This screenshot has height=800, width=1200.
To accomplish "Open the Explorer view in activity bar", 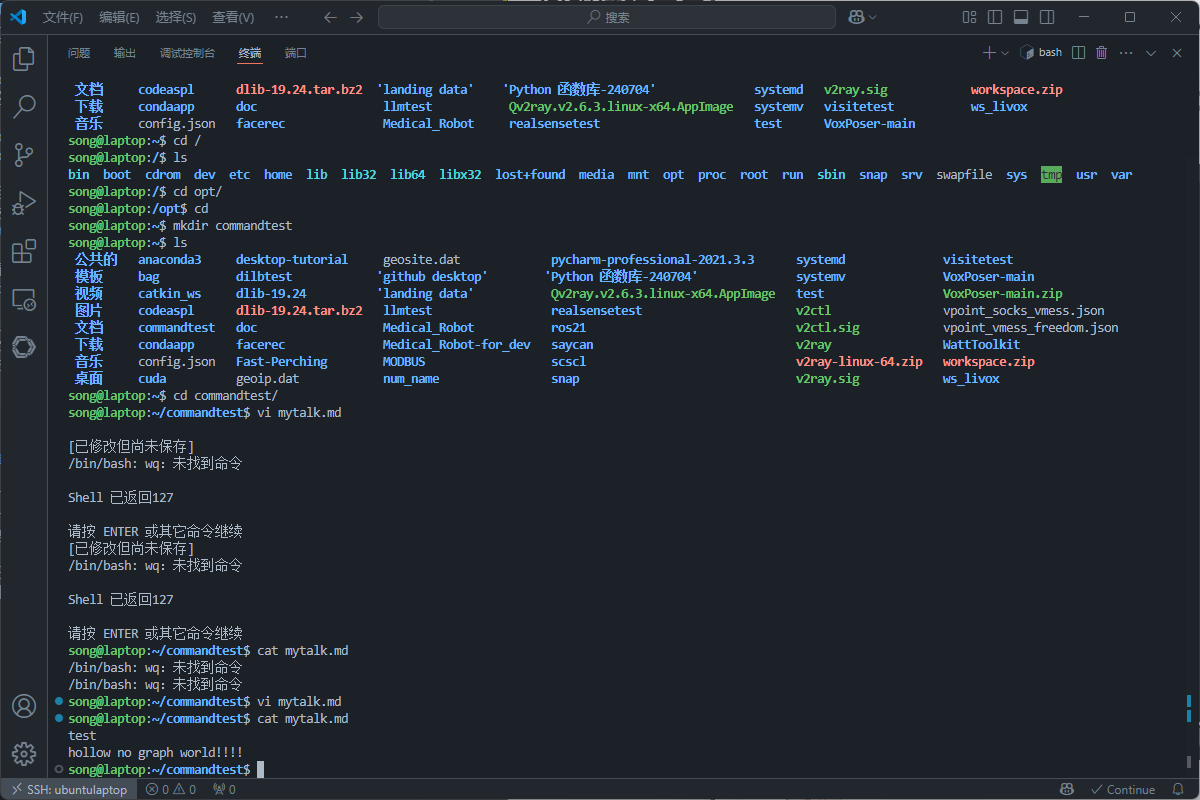I will pos(24,59).
